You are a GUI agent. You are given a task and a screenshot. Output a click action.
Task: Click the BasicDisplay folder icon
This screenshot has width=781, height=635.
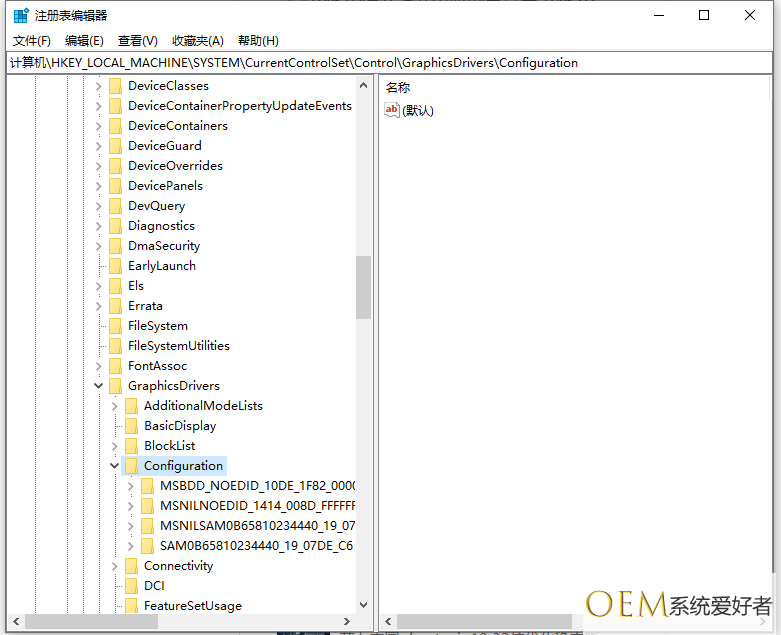tap(131, 426)
